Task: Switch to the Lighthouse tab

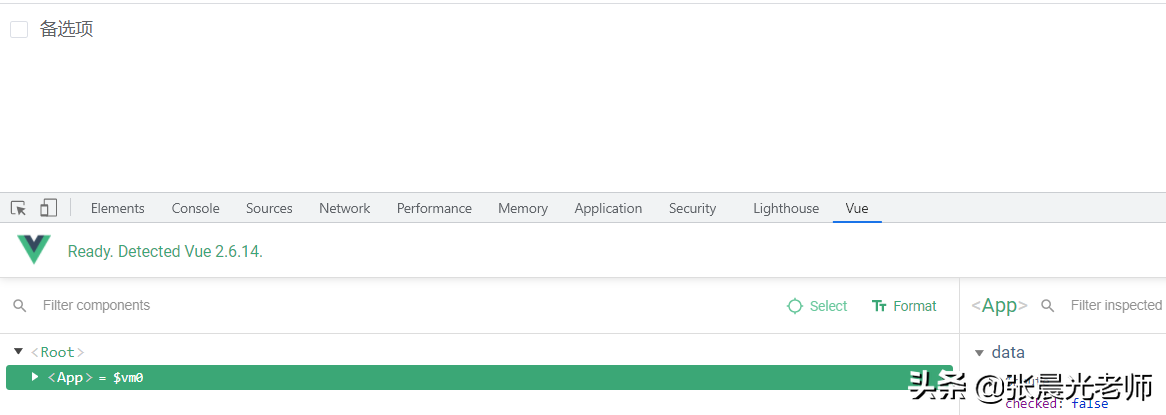Action: (786, 208)
